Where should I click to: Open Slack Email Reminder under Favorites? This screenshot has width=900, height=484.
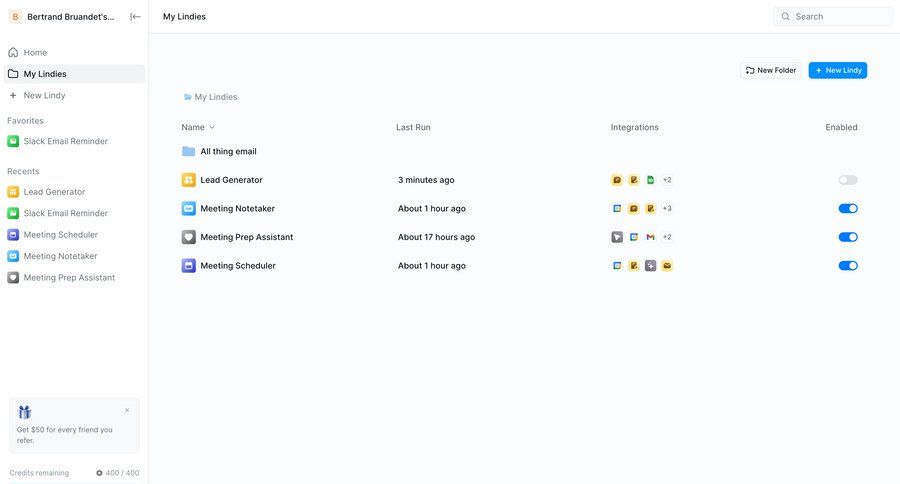point(74,141)
